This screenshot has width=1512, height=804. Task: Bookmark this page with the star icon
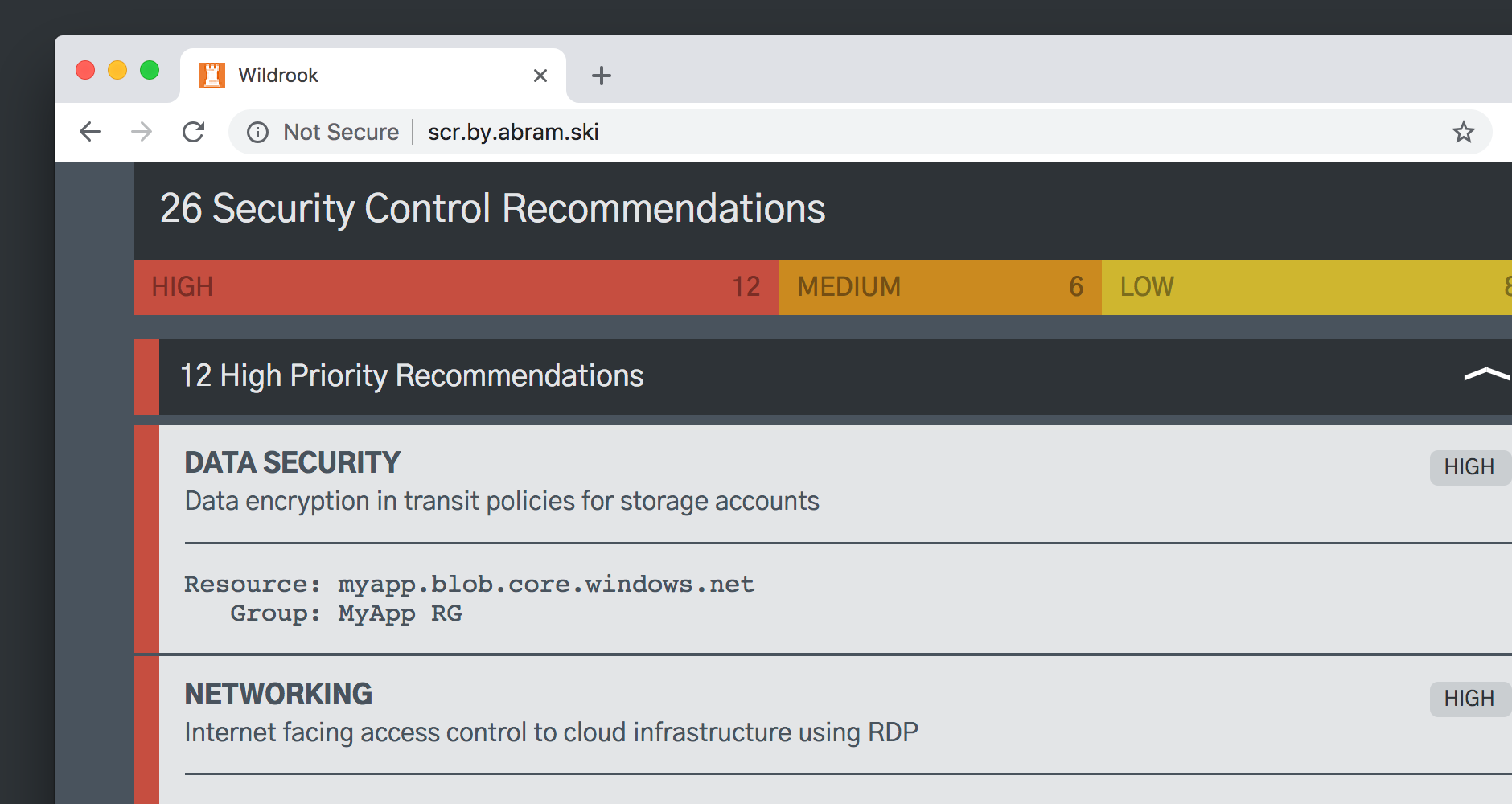pos(1463,132)
